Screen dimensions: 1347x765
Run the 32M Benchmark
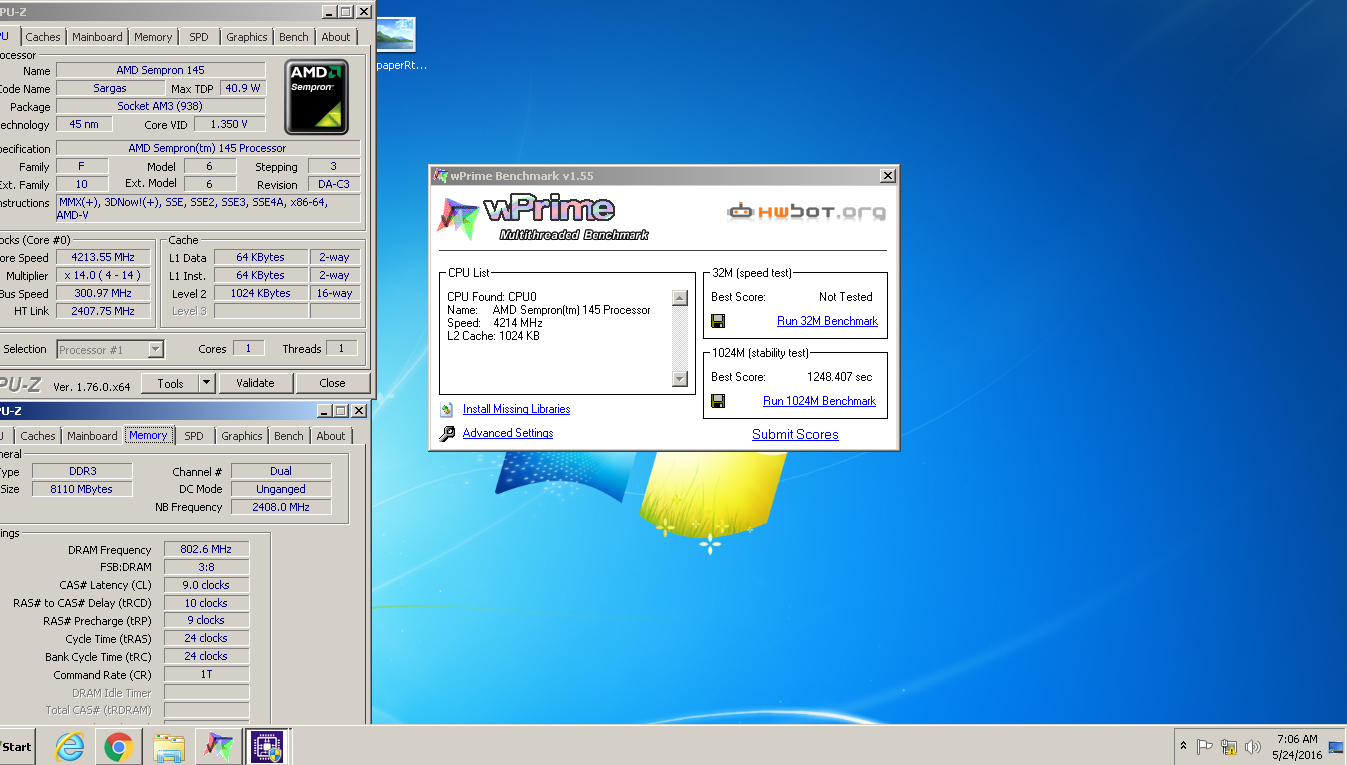(x=827, y=321)
